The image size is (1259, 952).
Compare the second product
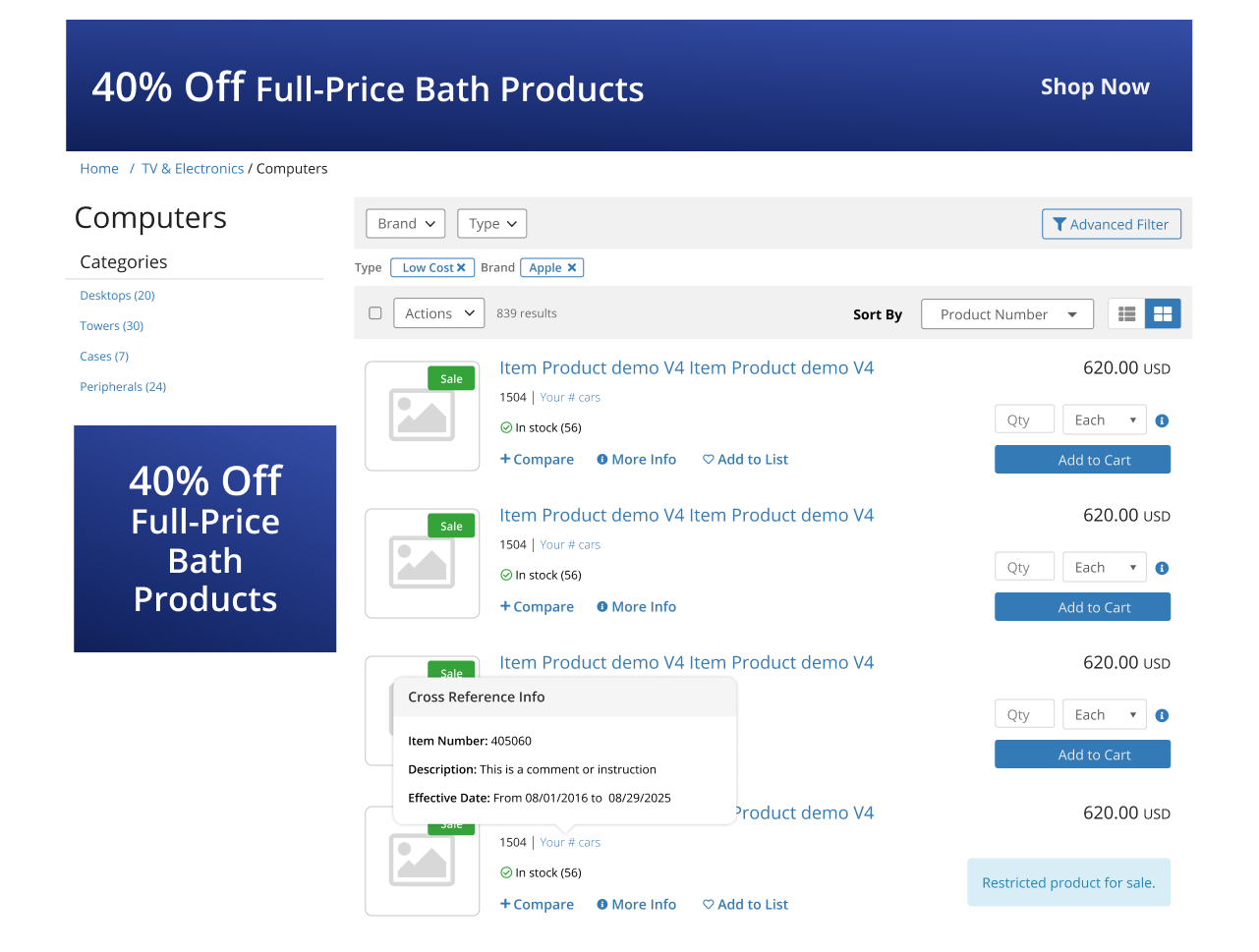pos(537,607)
